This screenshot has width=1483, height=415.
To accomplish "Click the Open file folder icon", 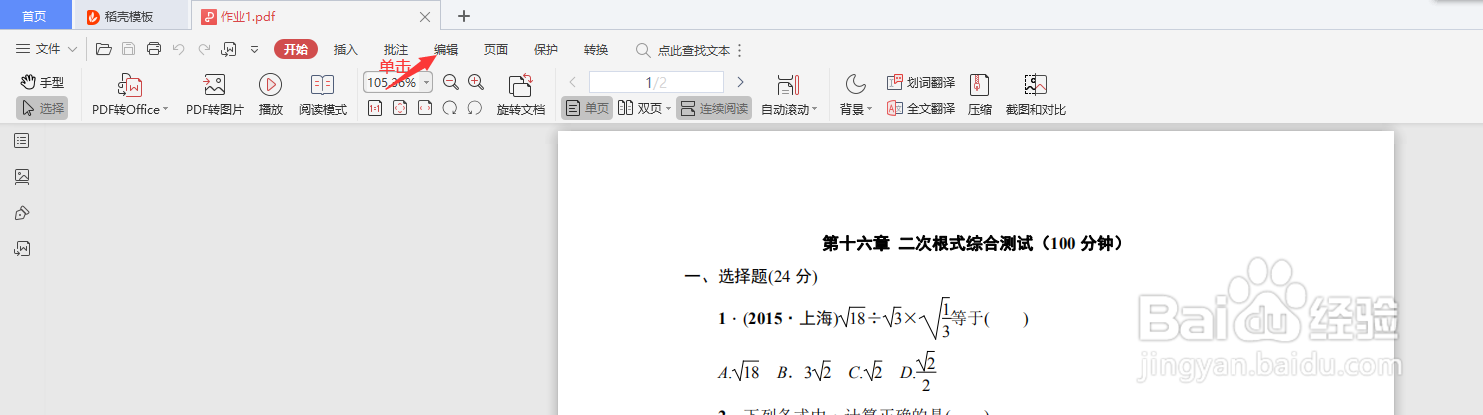I will pyautogui.click(x=103, y=49).
